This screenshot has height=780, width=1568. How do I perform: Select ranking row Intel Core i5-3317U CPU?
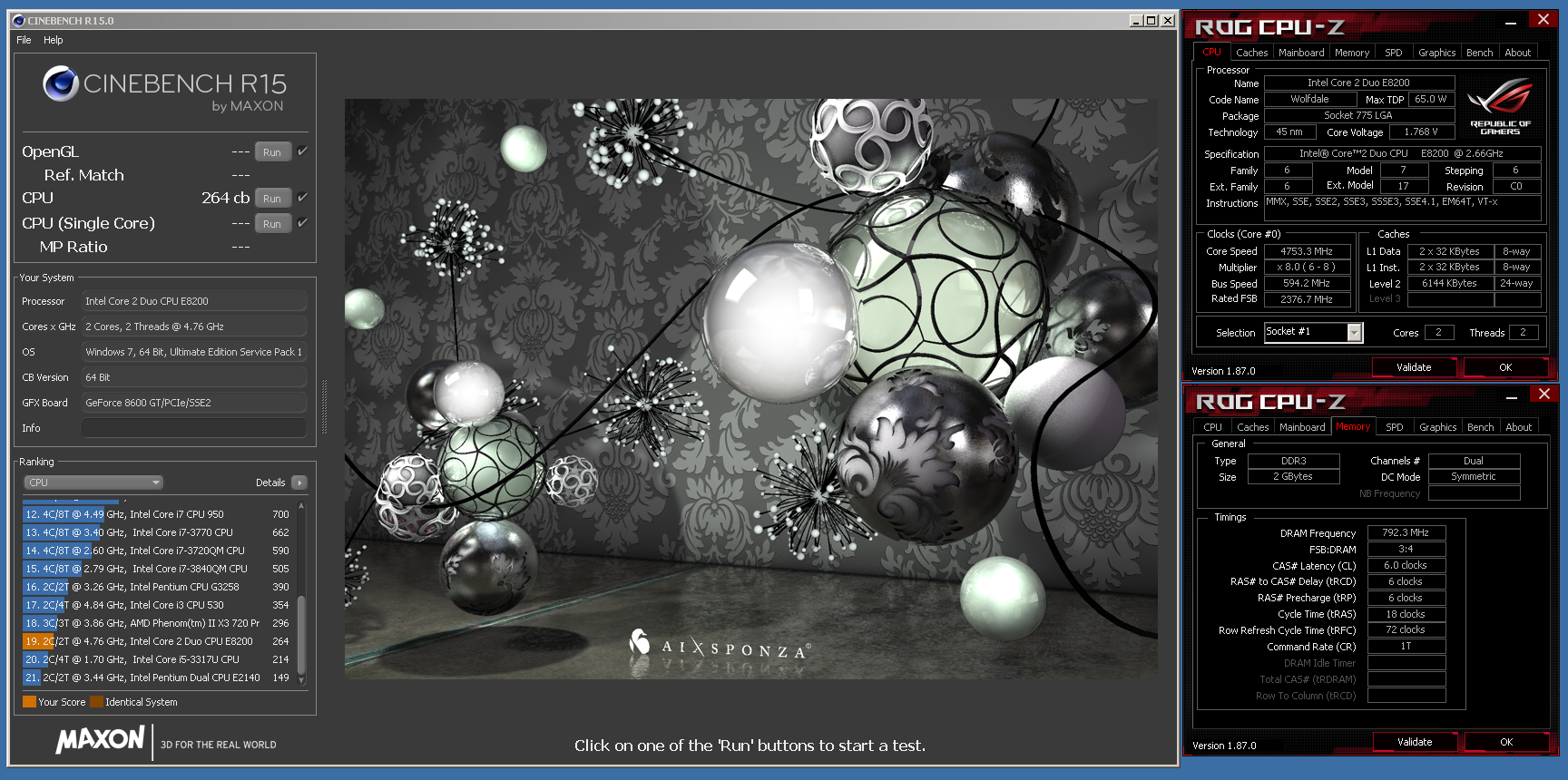click(x=157, y=659)
